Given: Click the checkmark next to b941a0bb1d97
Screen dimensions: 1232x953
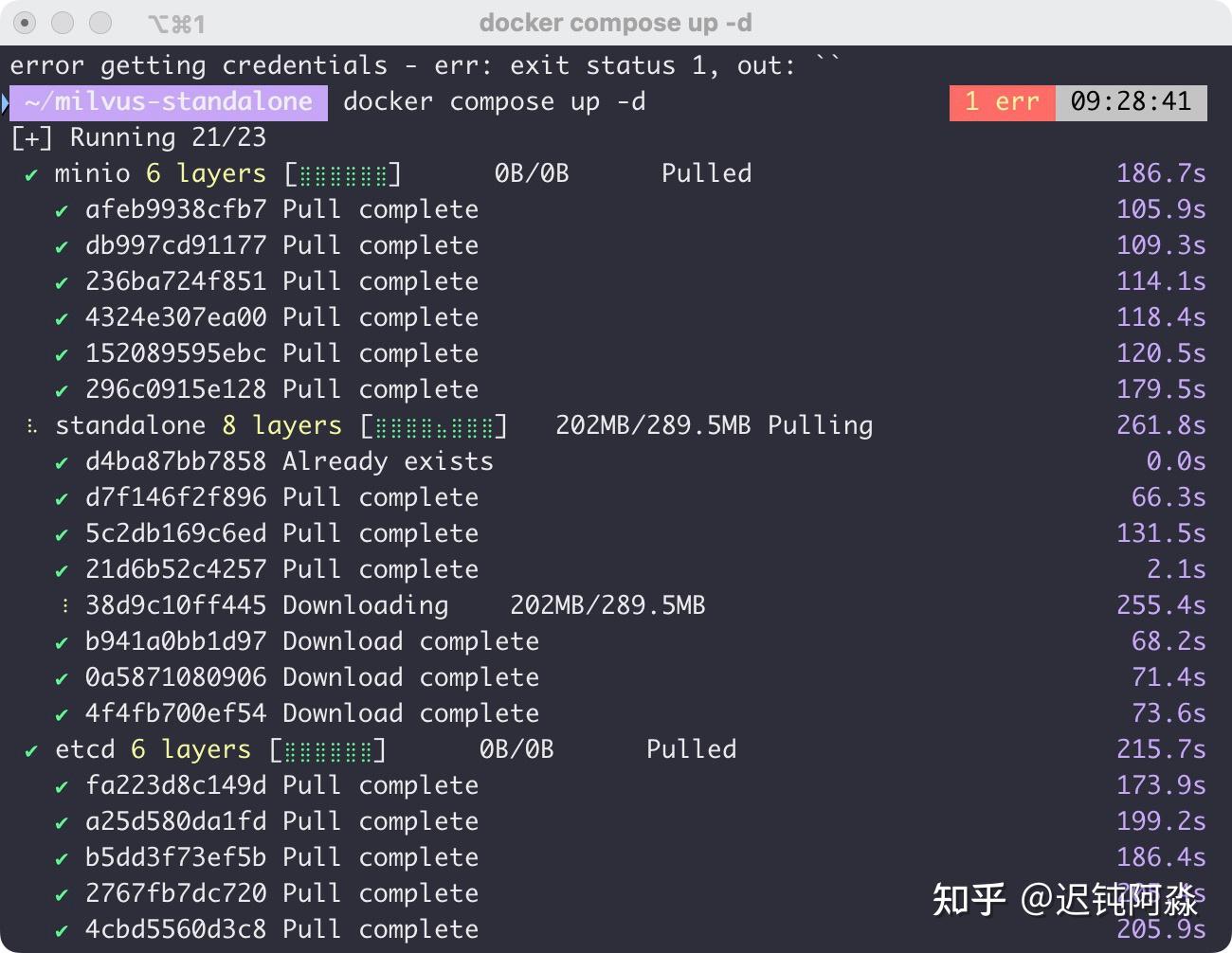Looking at the screenshot, I should pyautogui.click(x=62, y=643).
